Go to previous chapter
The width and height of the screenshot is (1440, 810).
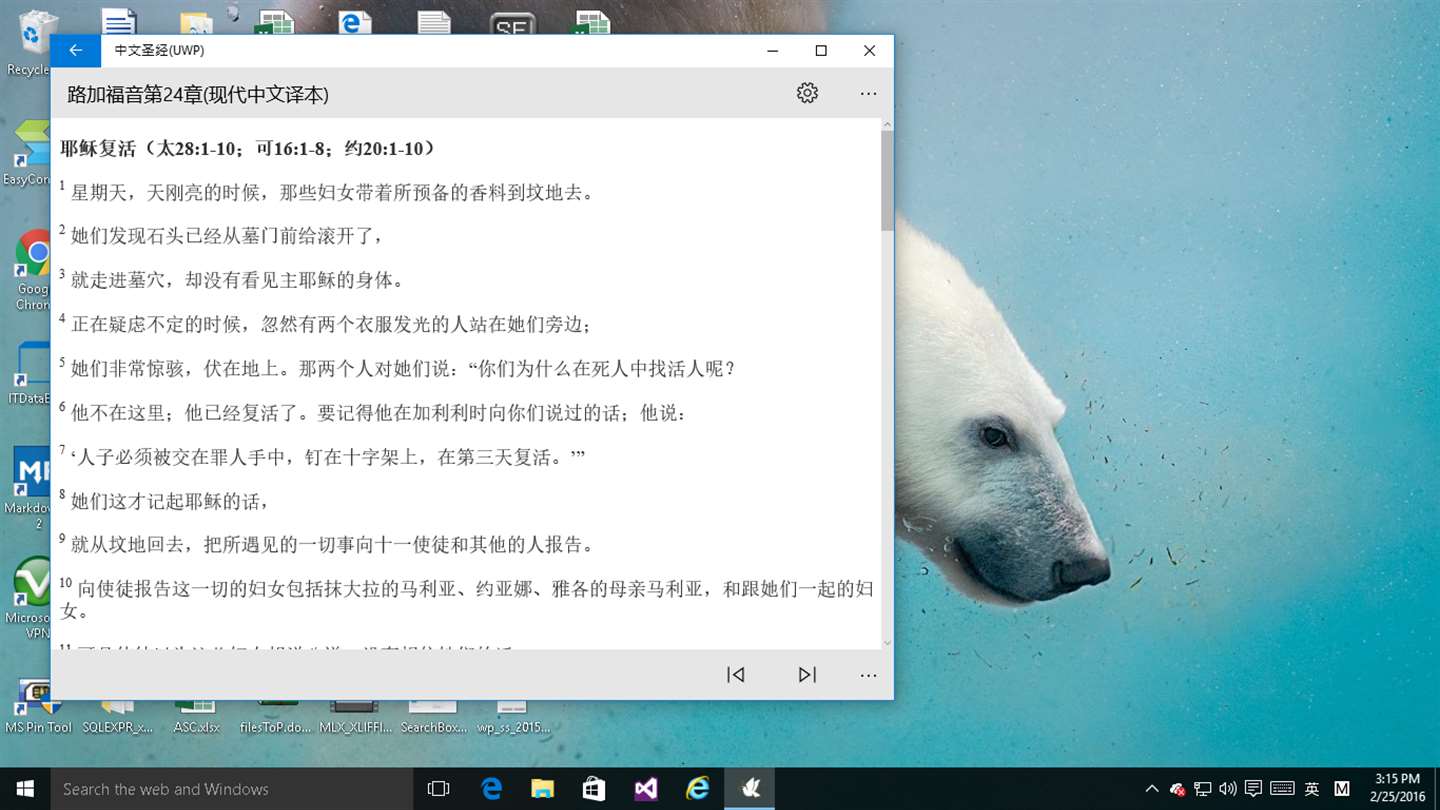736,675
